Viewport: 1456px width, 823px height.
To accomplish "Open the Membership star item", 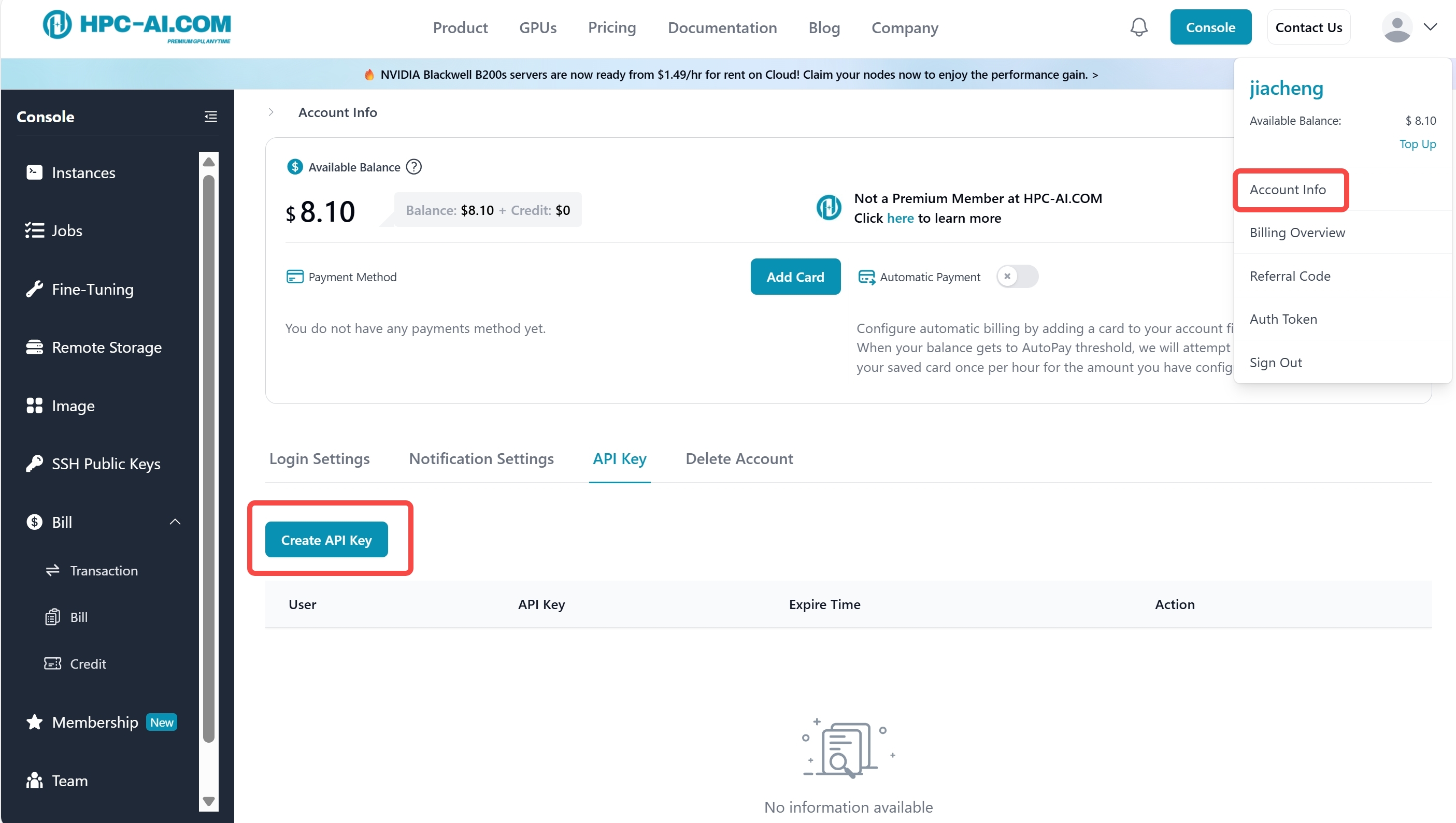I will tap(94, 722).
